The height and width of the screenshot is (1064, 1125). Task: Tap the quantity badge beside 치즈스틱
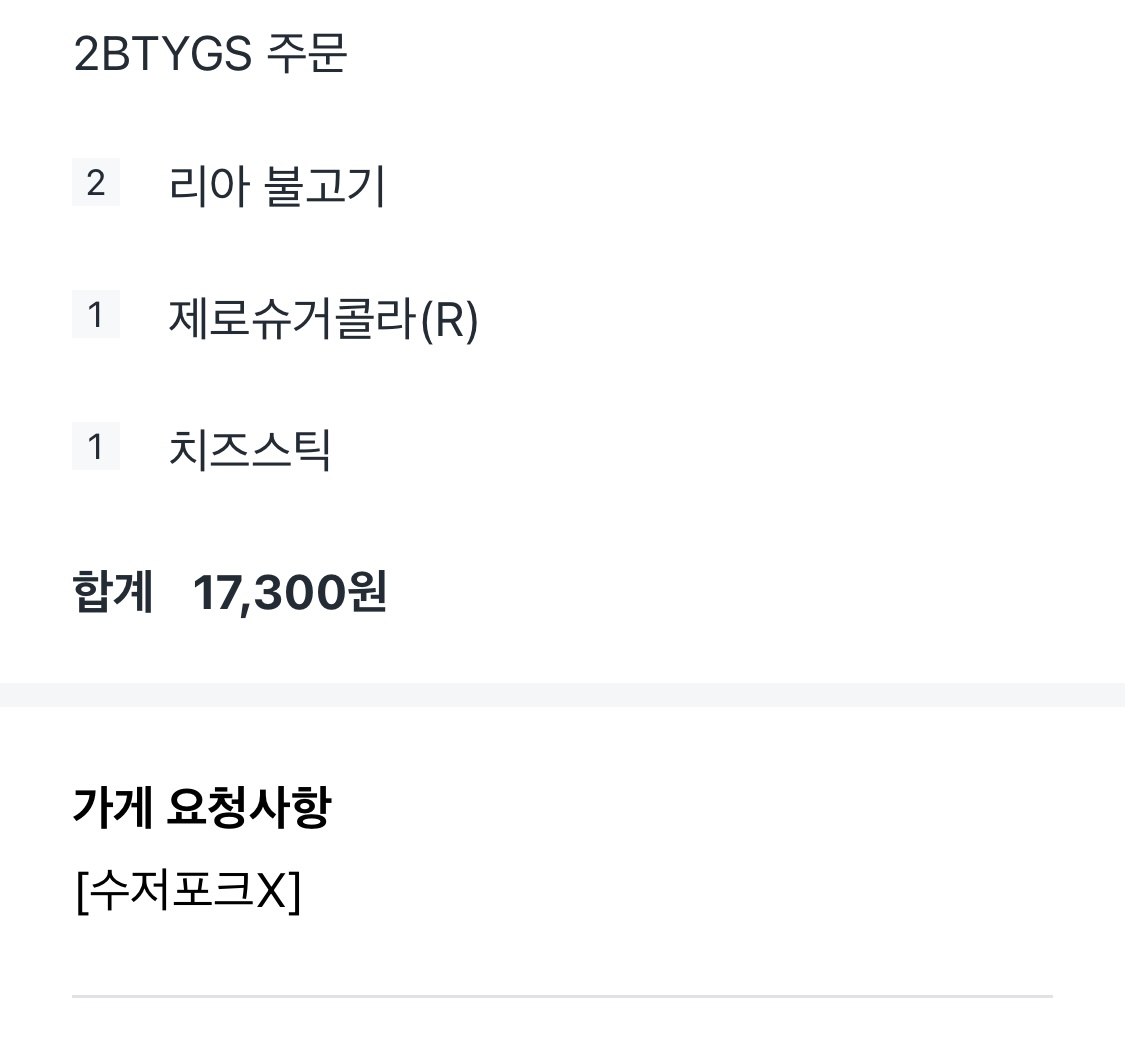pyautogui.click(x=96, y=446)
